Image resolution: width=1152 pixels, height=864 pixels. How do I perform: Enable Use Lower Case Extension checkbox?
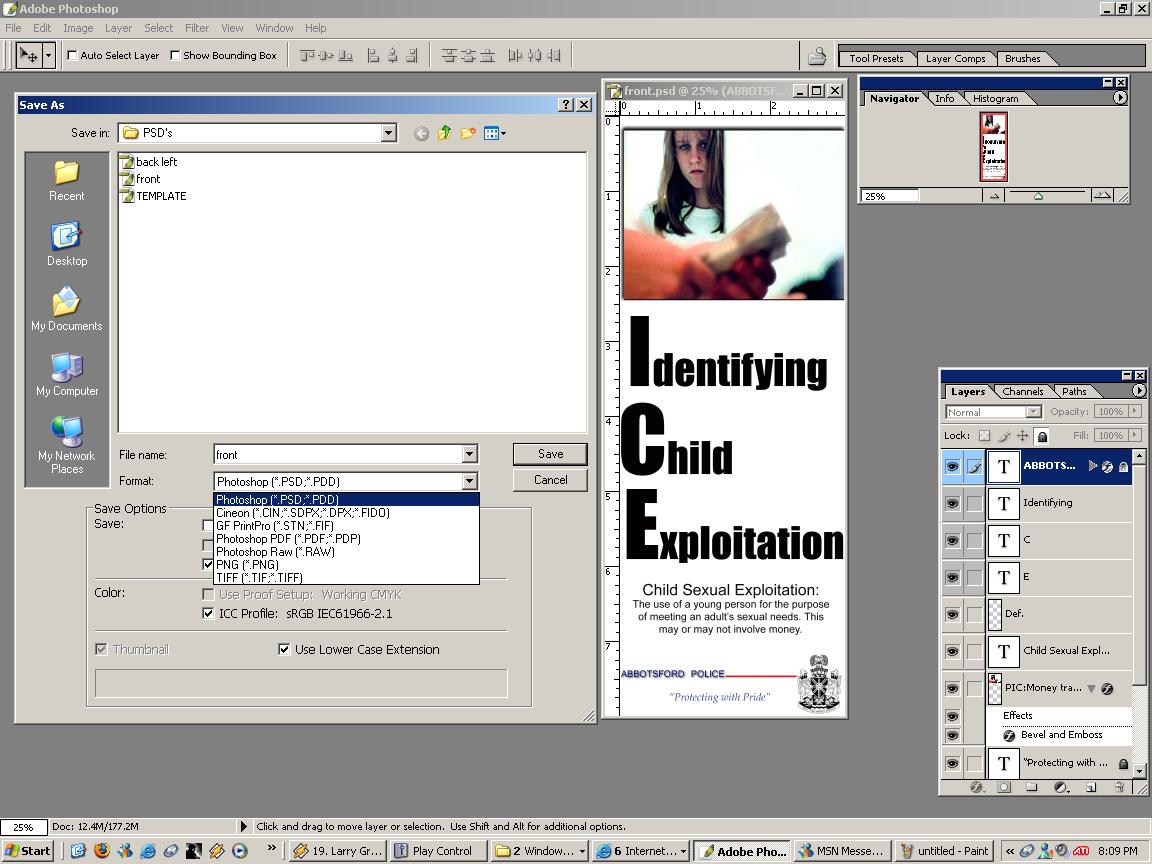284,649
